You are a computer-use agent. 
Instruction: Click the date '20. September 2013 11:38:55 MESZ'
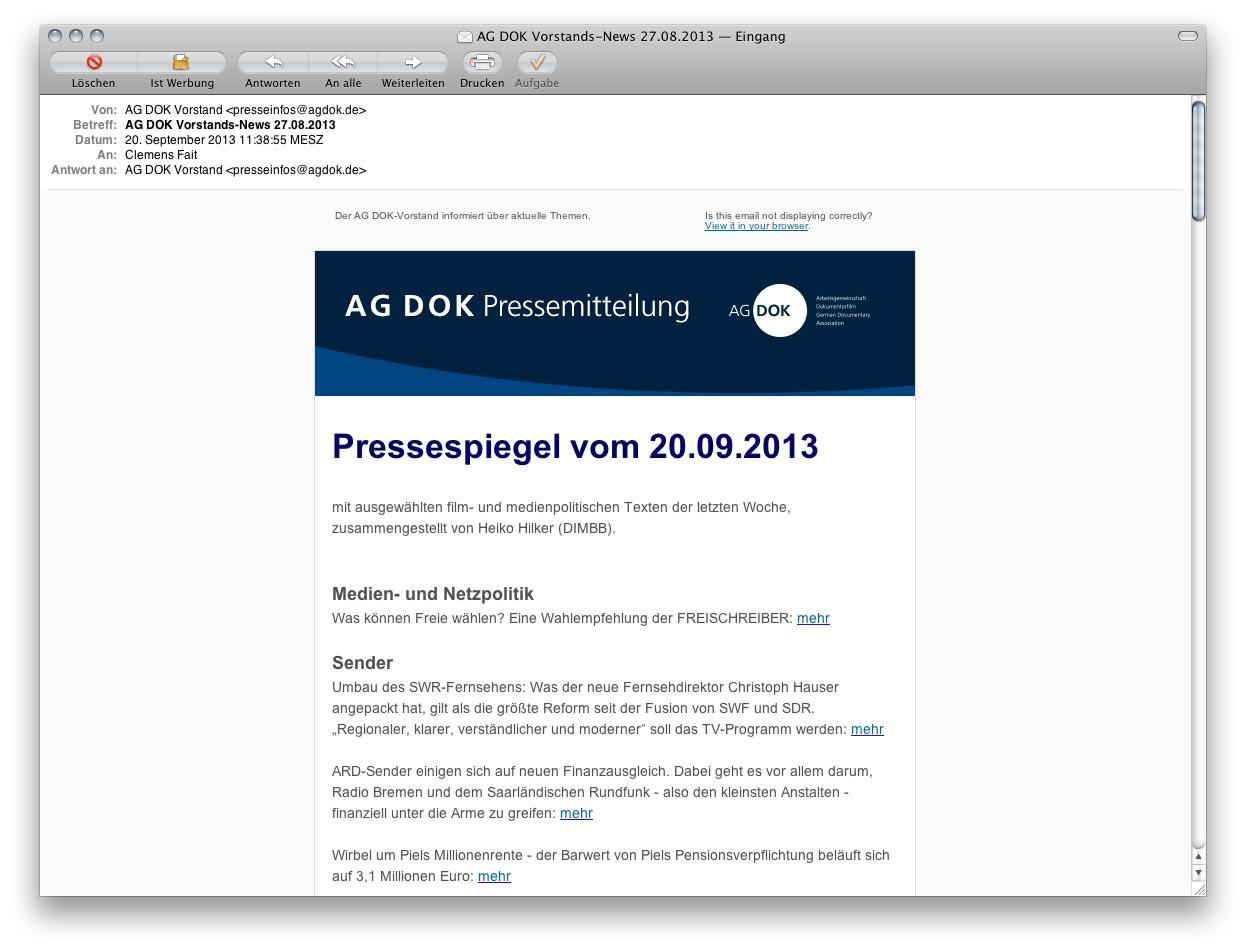224,140
